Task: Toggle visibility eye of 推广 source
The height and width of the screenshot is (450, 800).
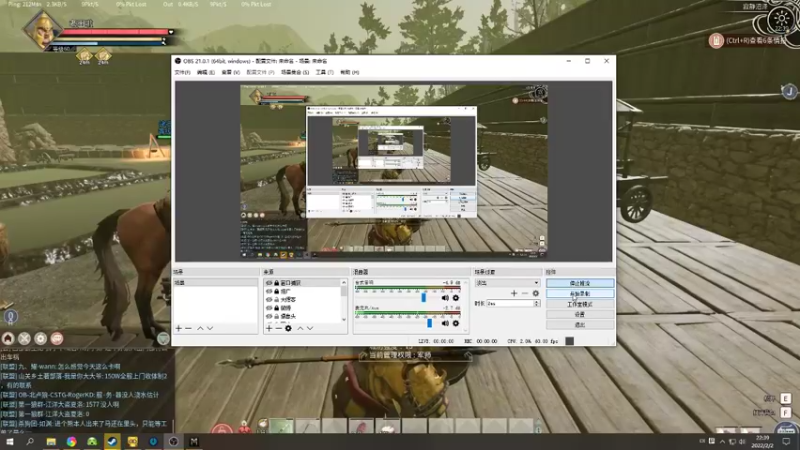Action: [x=269, y=291]
